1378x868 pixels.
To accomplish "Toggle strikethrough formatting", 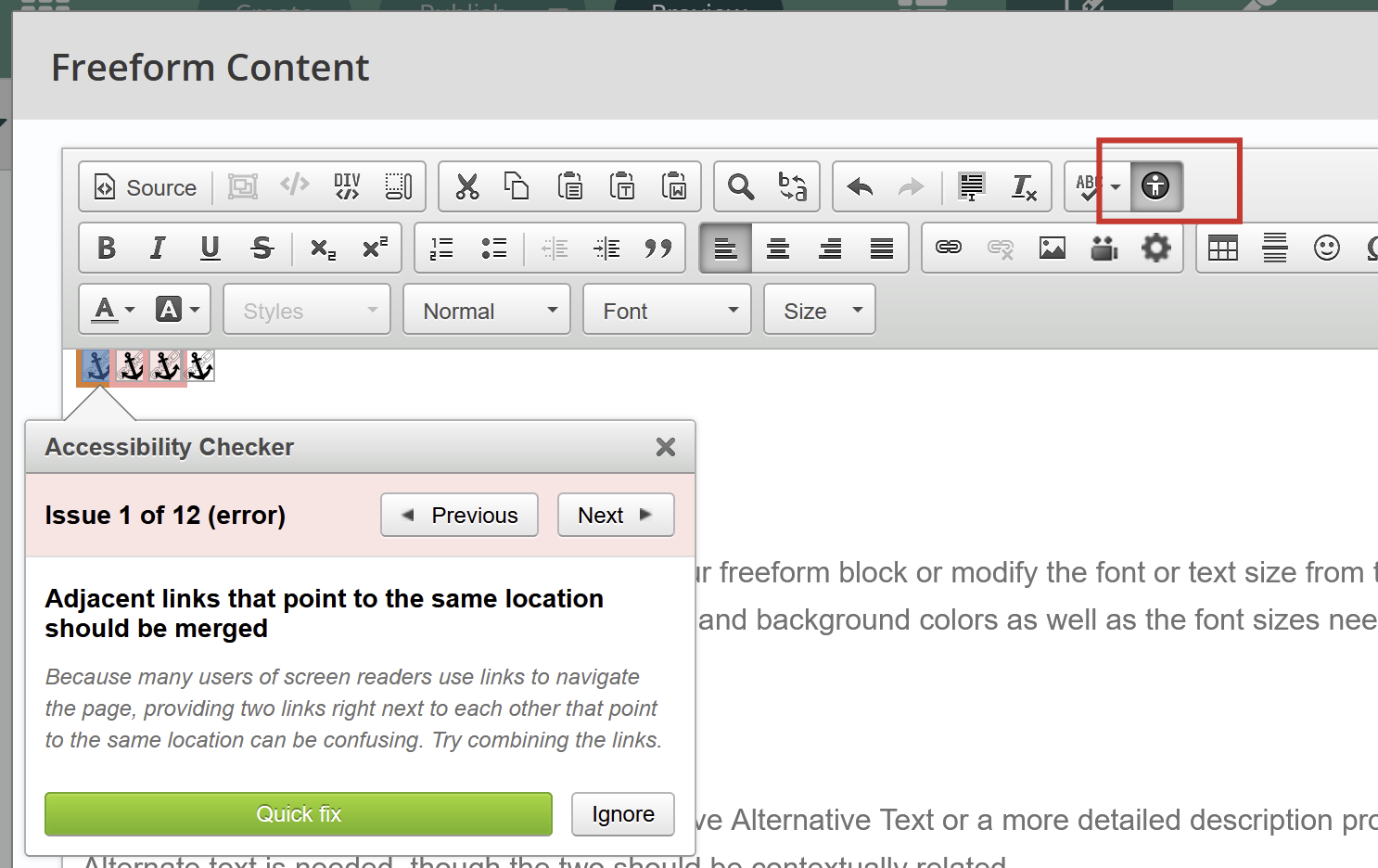I will 262,248.
